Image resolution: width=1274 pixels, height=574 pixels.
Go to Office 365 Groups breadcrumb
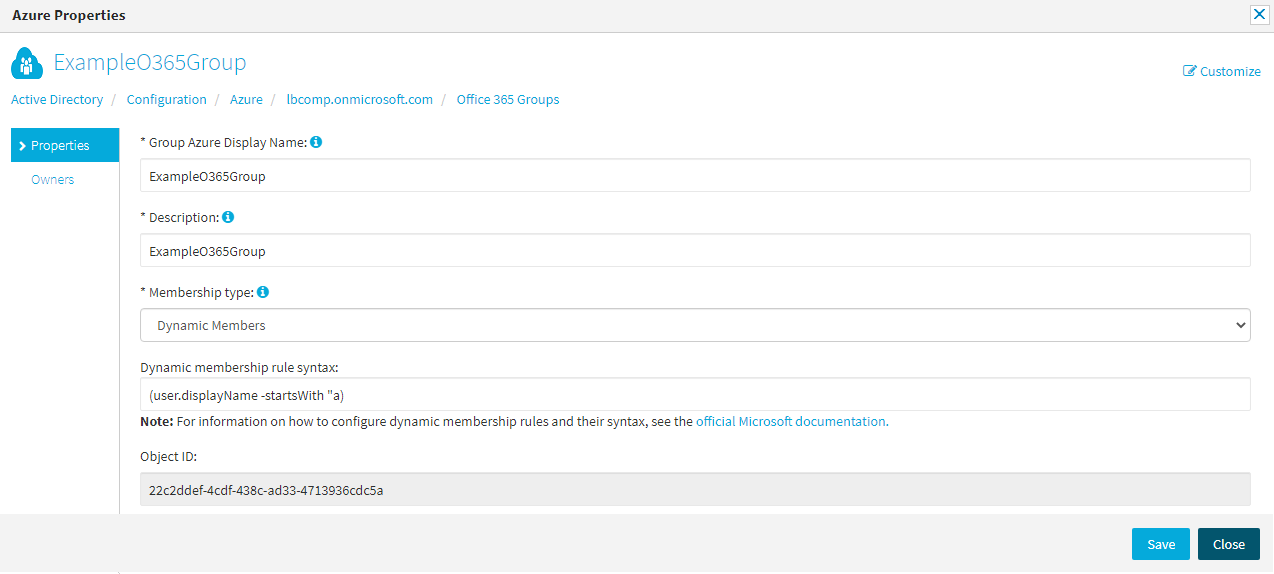[508, 100]
